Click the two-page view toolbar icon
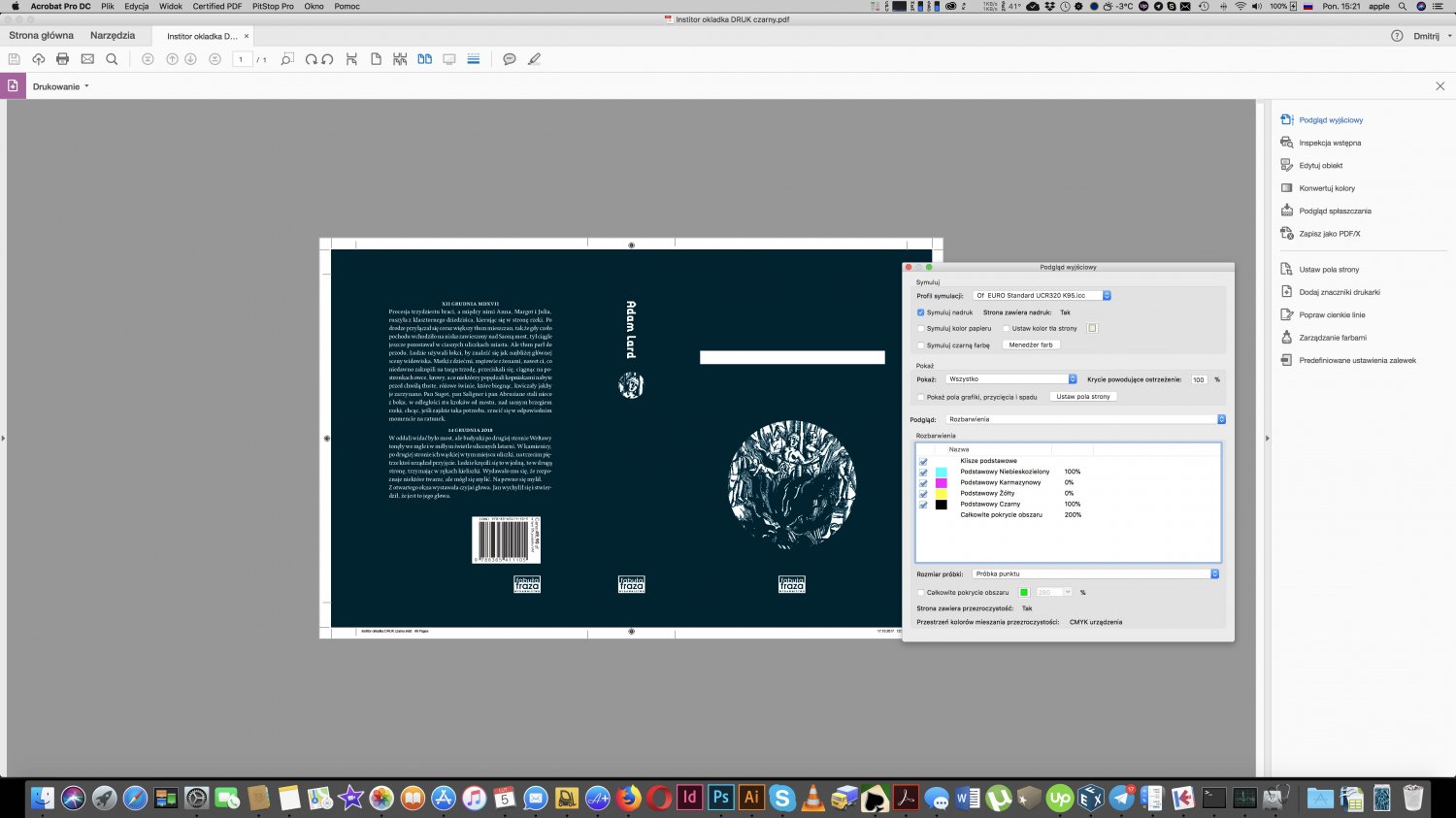This screenshot has width=1456, height=818. point(424,59)
